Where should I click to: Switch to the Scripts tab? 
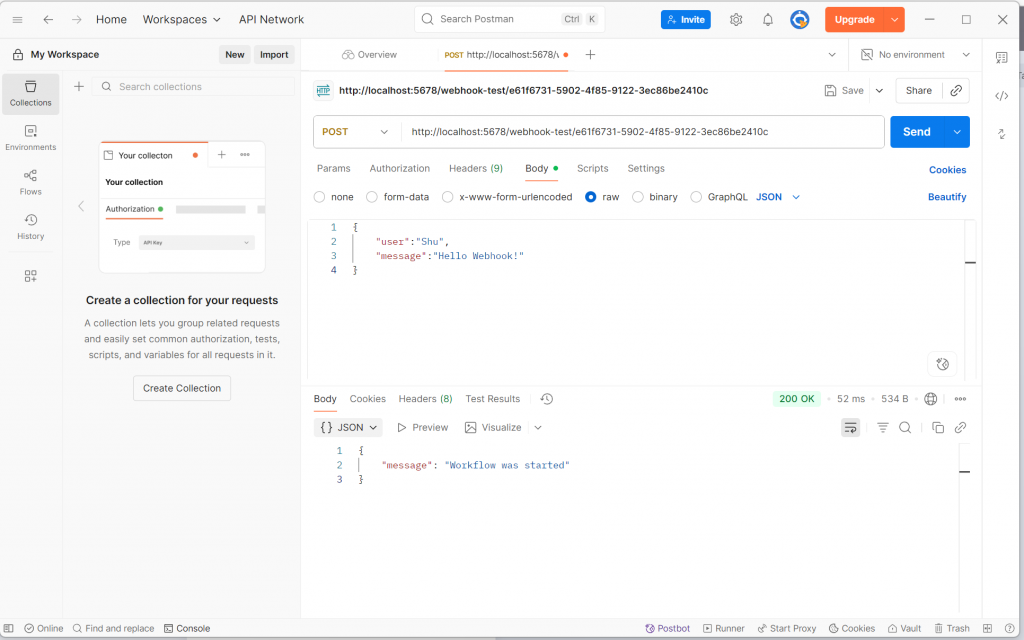pyautogui.click(x=592, y=168)
